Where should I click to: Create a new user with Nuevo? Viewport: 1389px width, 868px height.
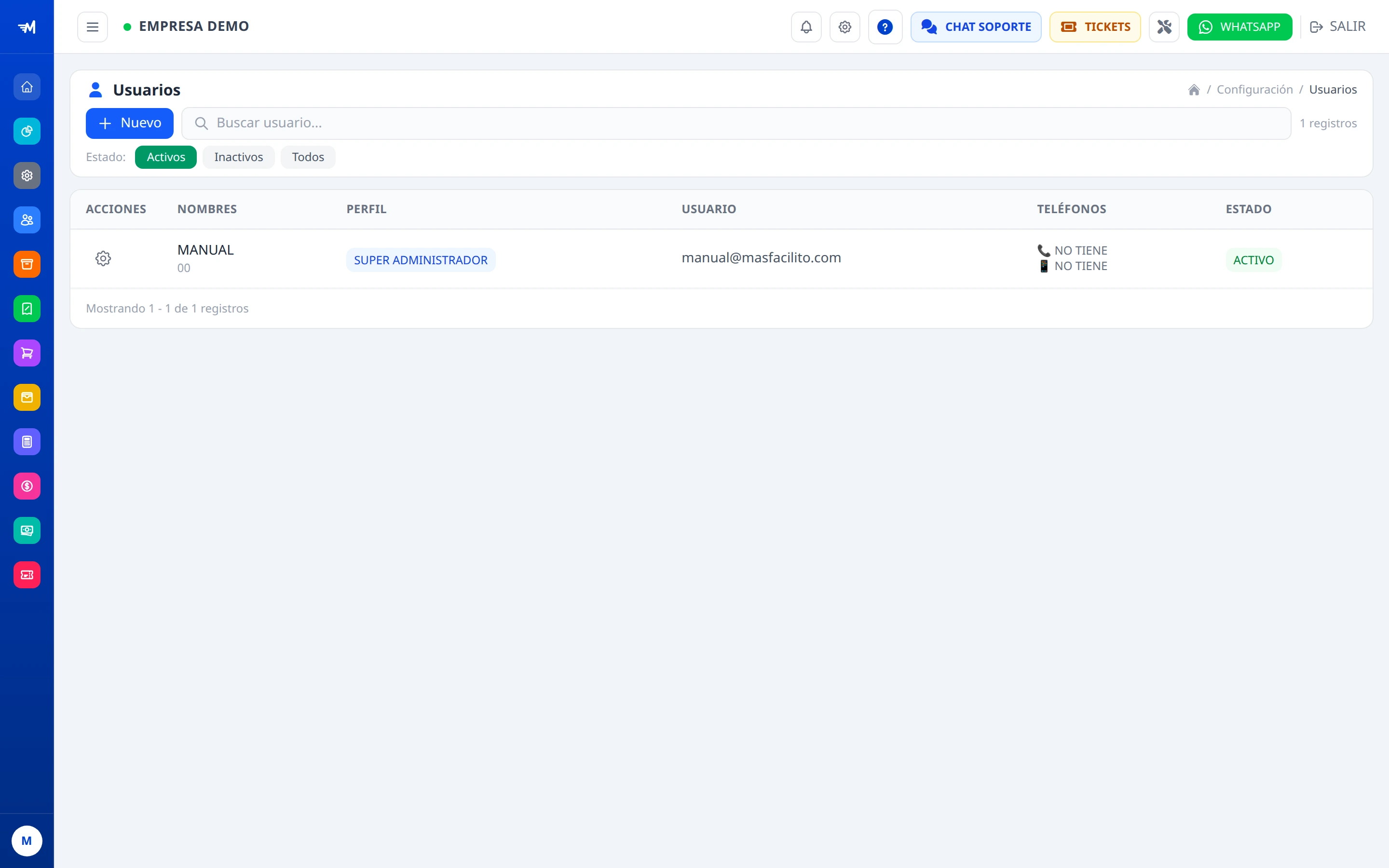[130, 123]
